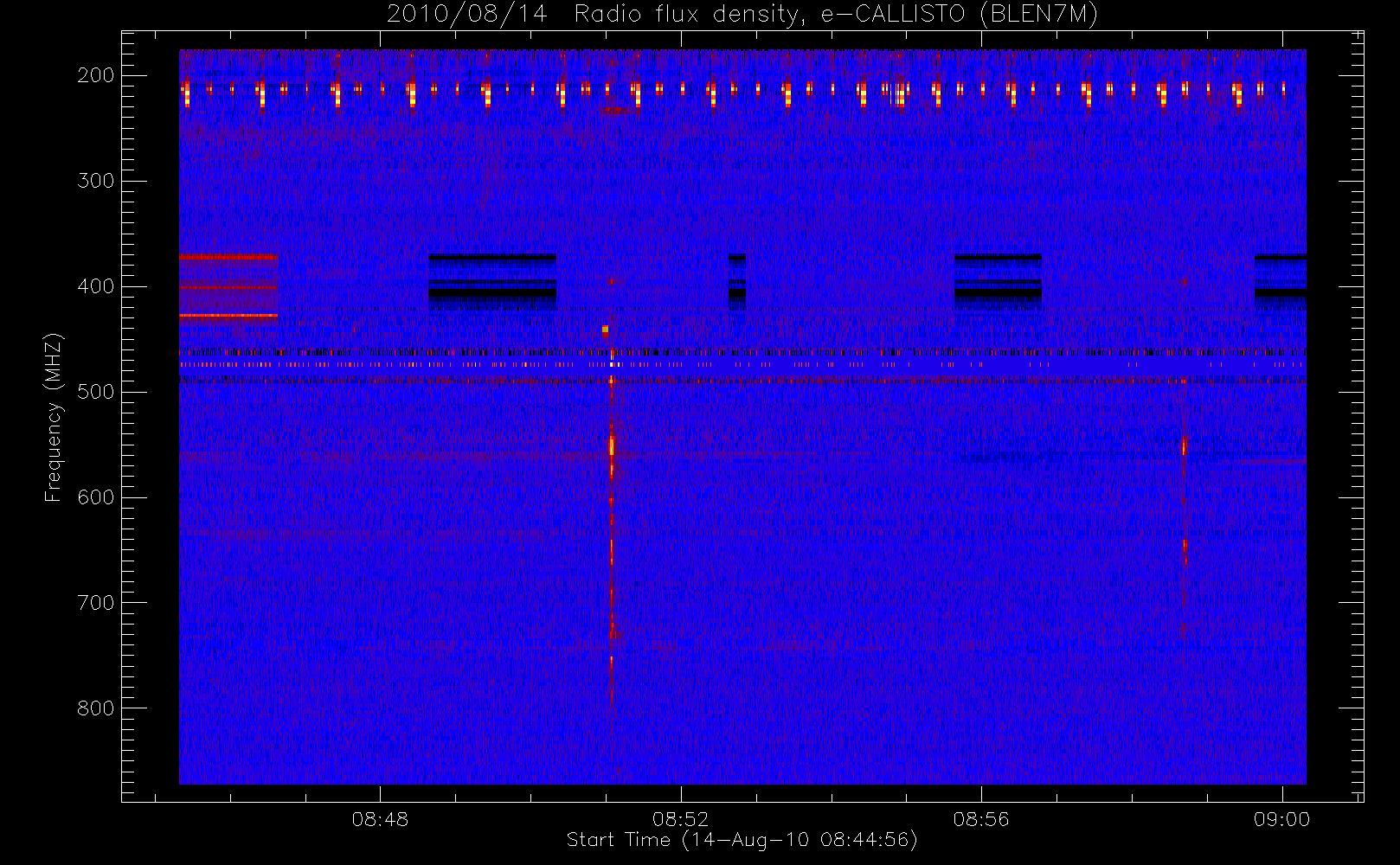Image resolution: width=1400 pixels, height=865 pixels.
Task: Click the plot title 'Radio flux density, e-CALLISTO (BLEN7M)'
Action: coord(836,15)
